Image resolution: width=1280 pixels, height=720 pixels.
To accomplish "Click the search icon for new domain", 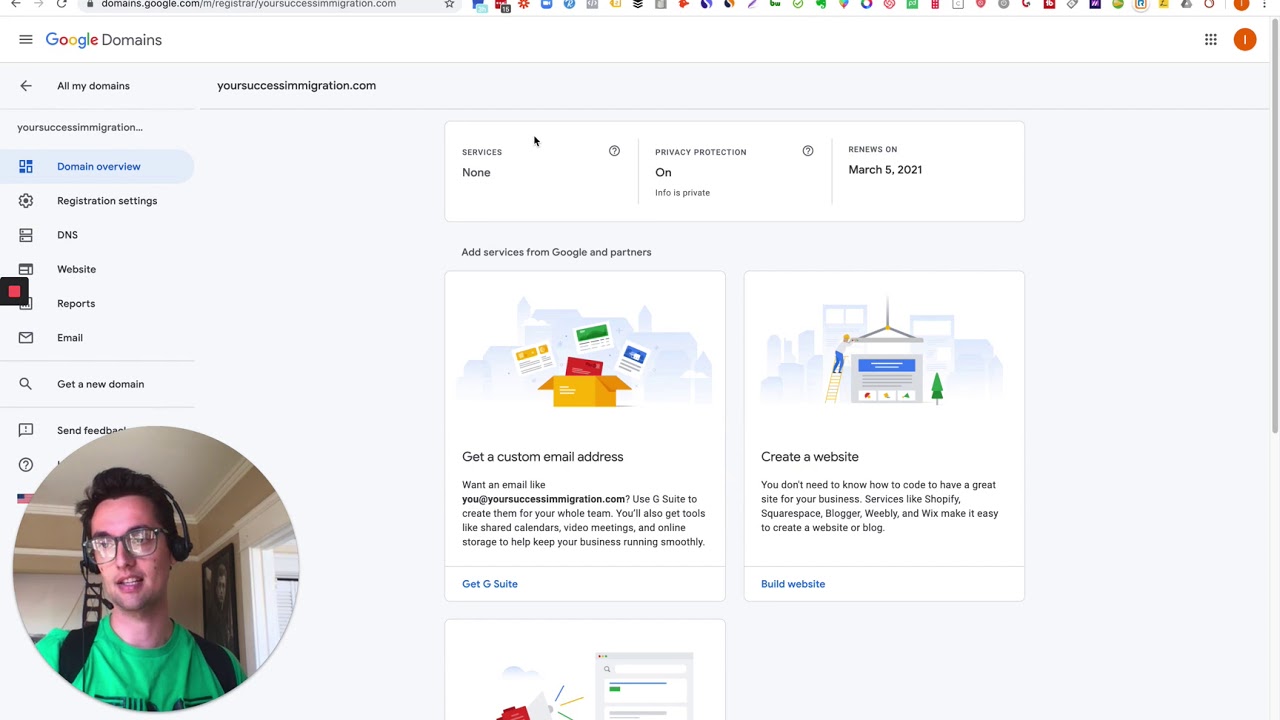I will 26,384.
